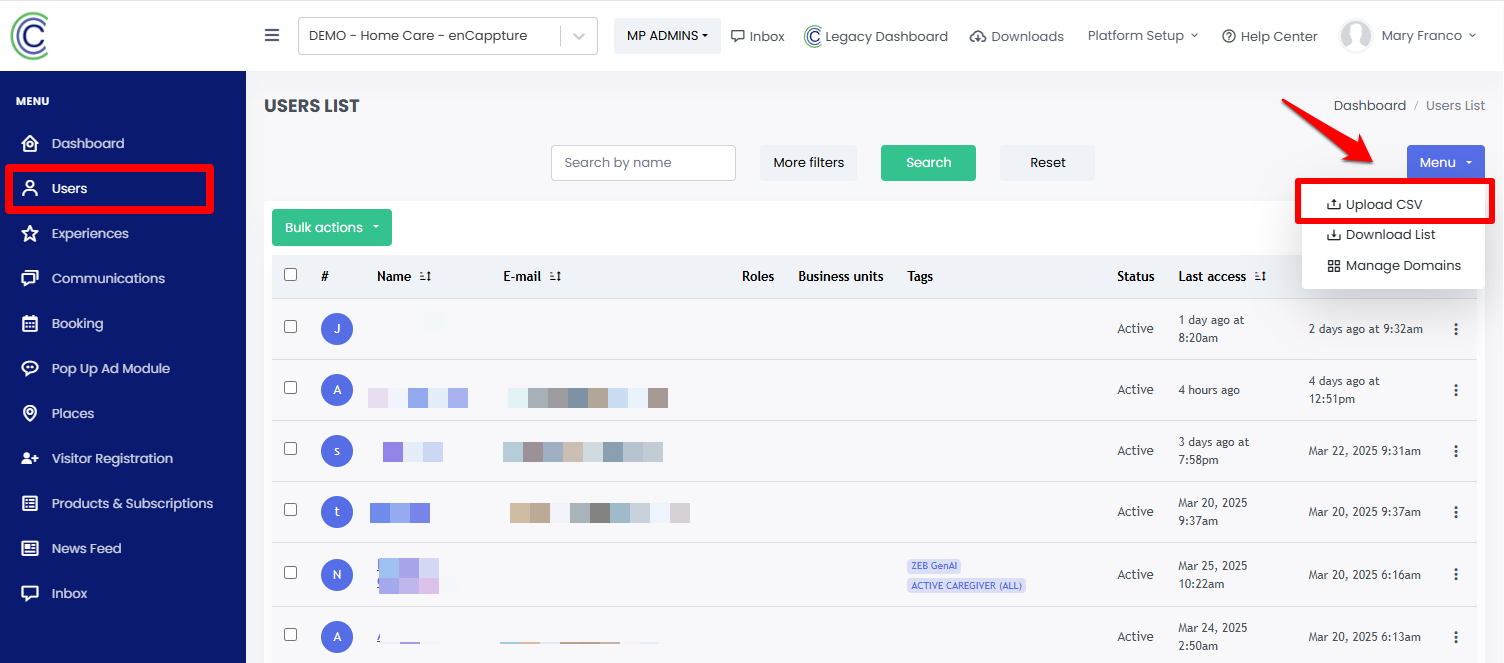Select Experiences in the left menu
The width and height of the screenshot is (1504, 663).
(x=91, y=233)
